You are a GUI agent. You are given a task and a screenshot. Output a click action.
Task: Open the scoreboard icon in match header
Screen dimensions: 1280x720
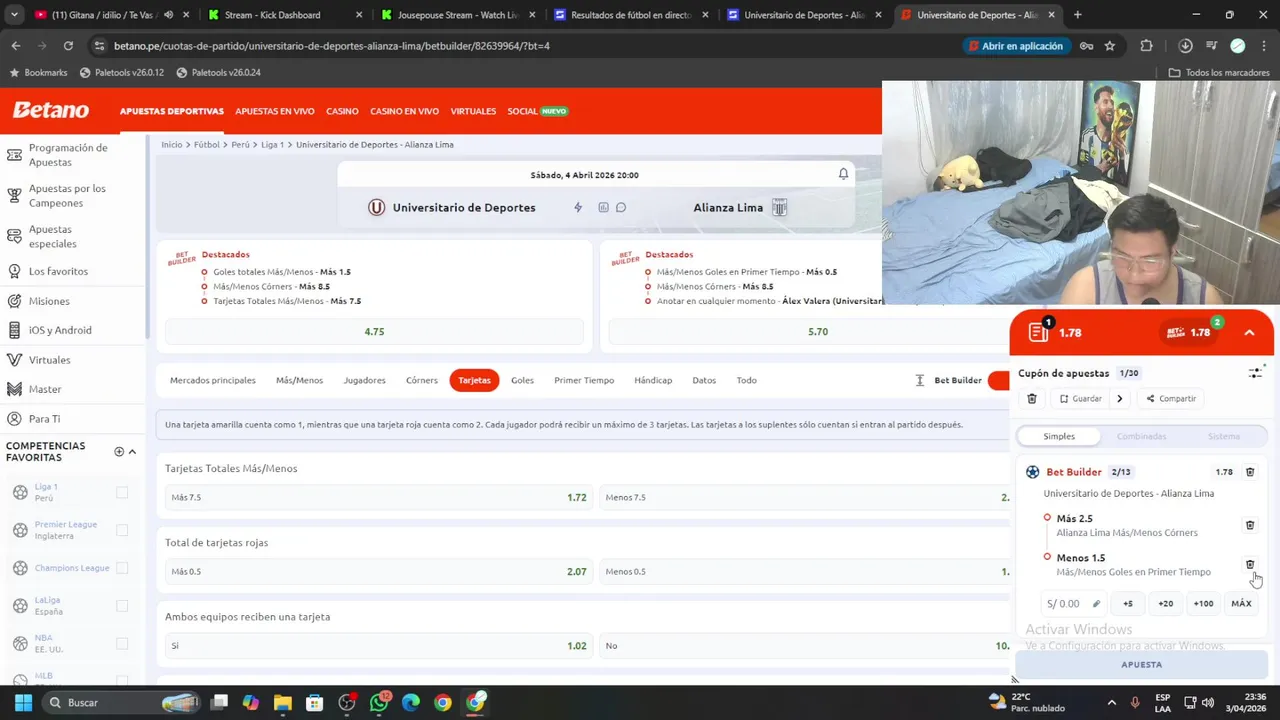point(603,208)
